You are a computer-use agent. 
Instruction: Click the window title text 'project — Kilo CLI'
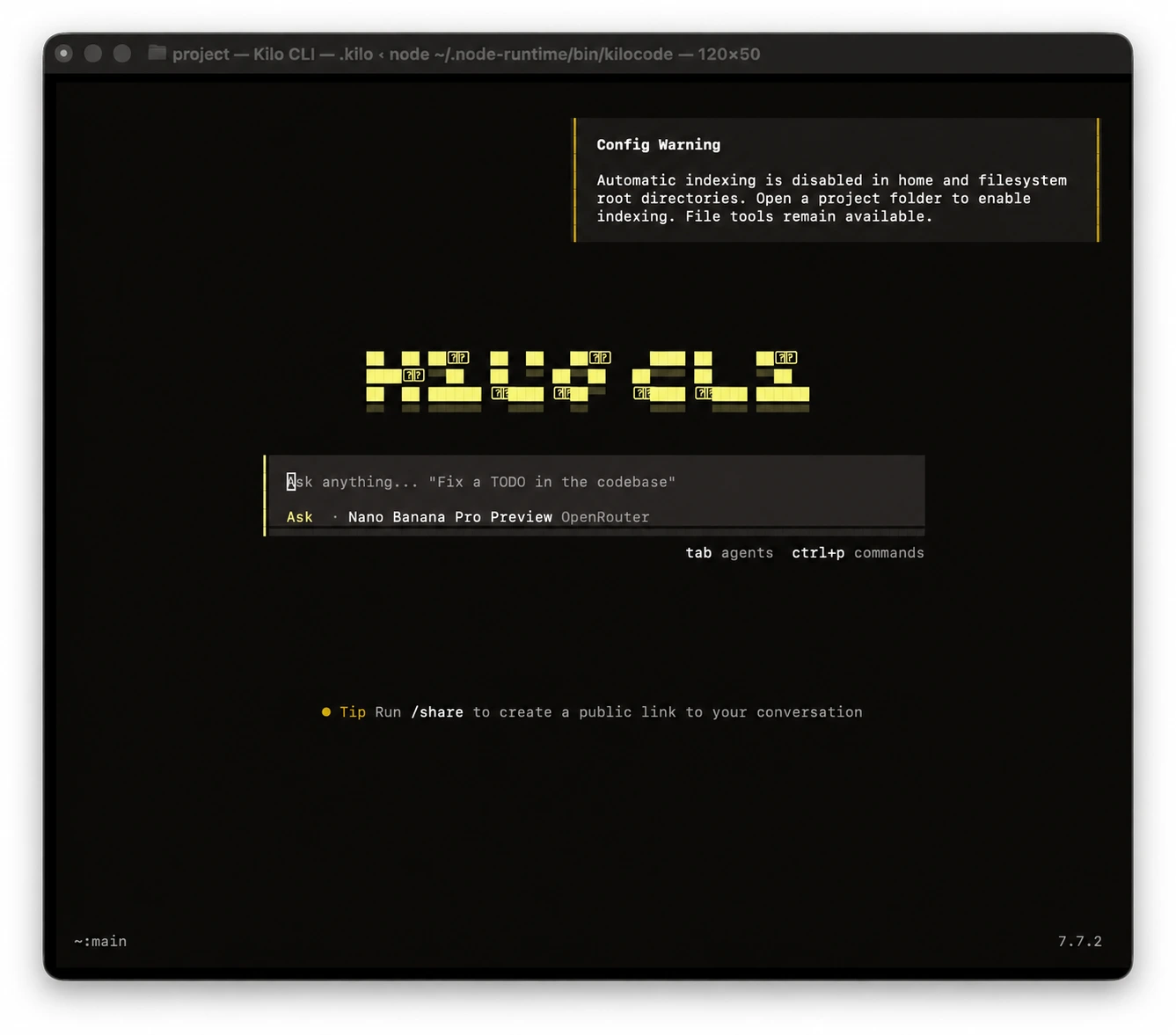tap(244, 54)
